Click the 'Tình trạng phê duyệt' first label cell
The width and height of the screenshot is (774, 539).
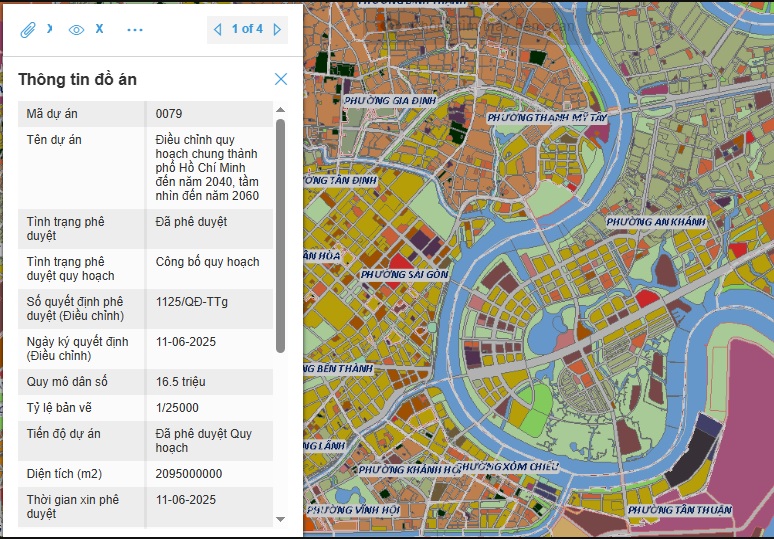tap(81, 229)
